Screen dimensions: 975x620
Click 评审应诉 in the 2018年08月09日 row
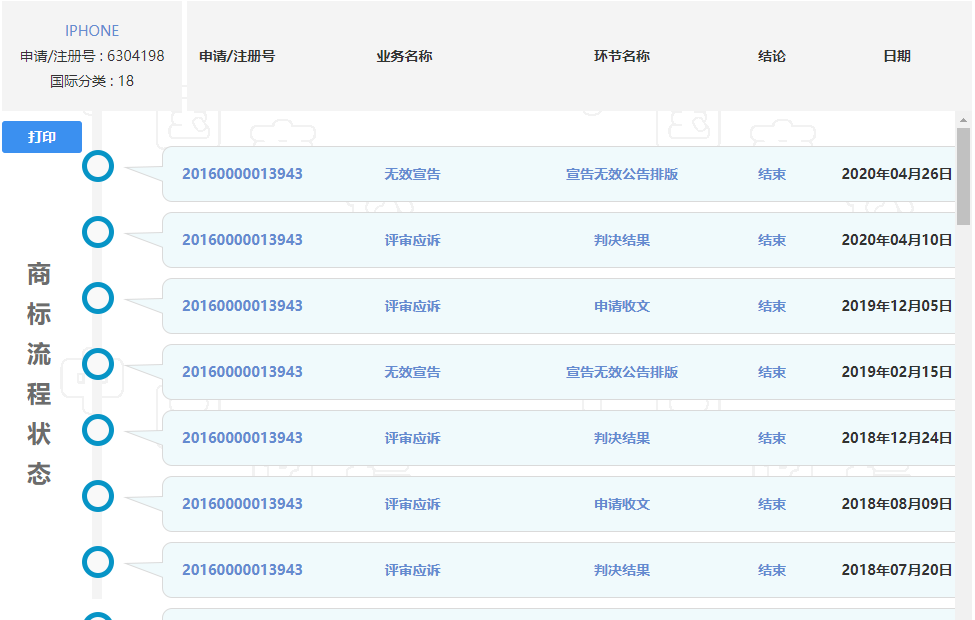click(412, 504)
